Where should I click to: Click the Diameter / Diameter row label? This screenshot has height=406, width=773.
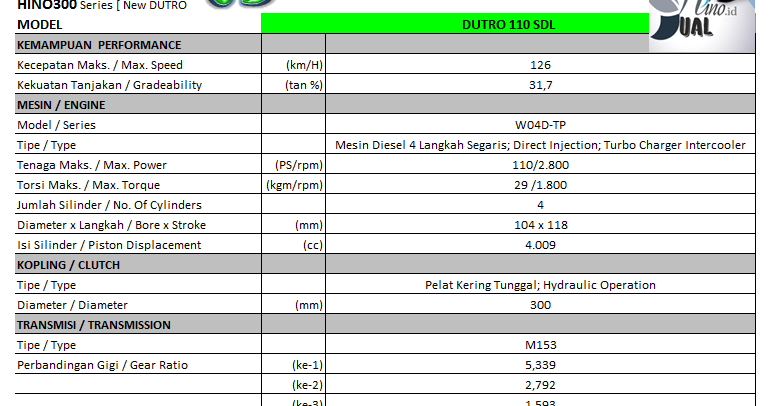(x=72, y=305)
